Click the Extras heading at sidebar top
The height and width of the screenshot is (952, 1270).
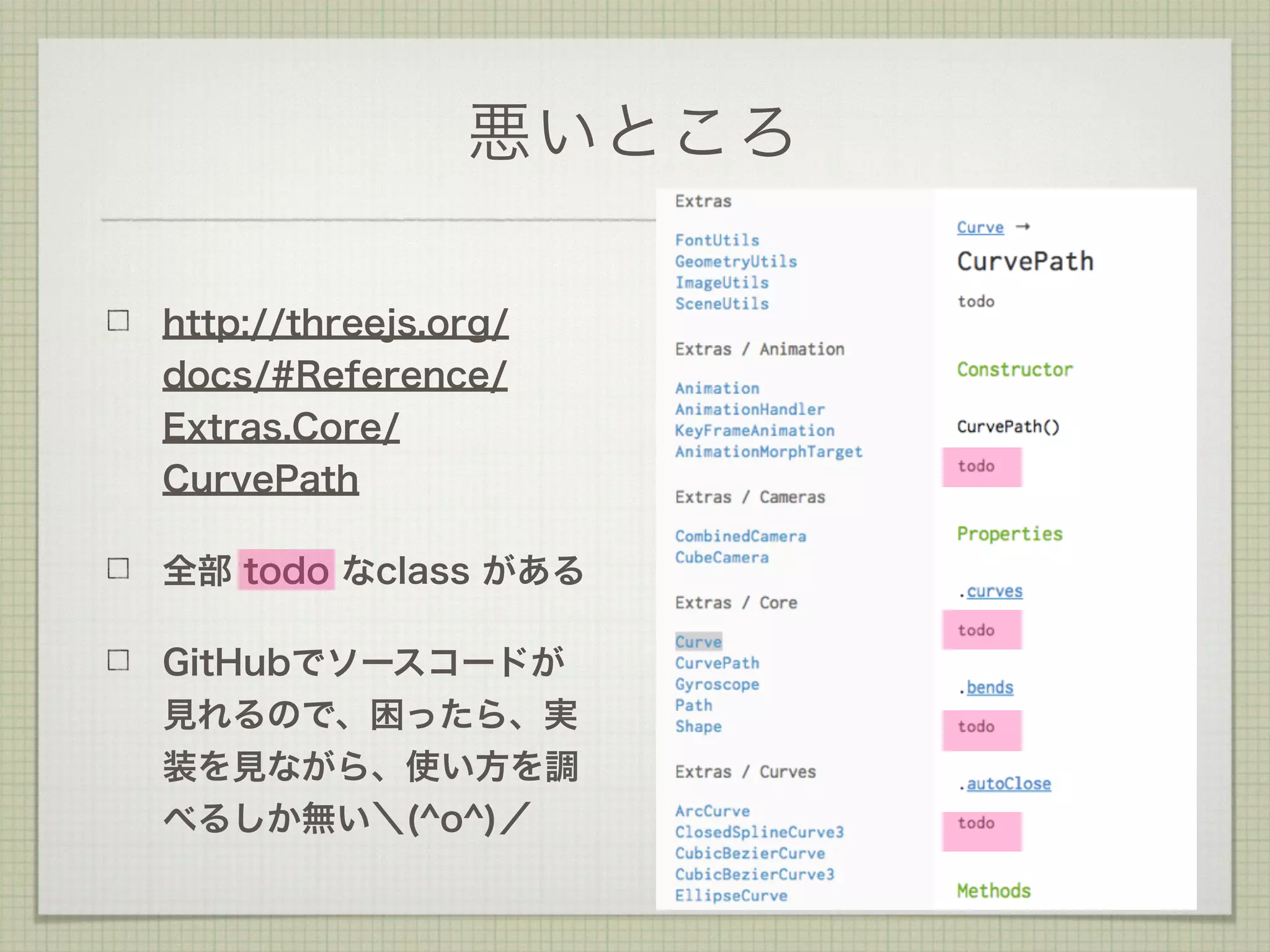[x=703, y=201]
